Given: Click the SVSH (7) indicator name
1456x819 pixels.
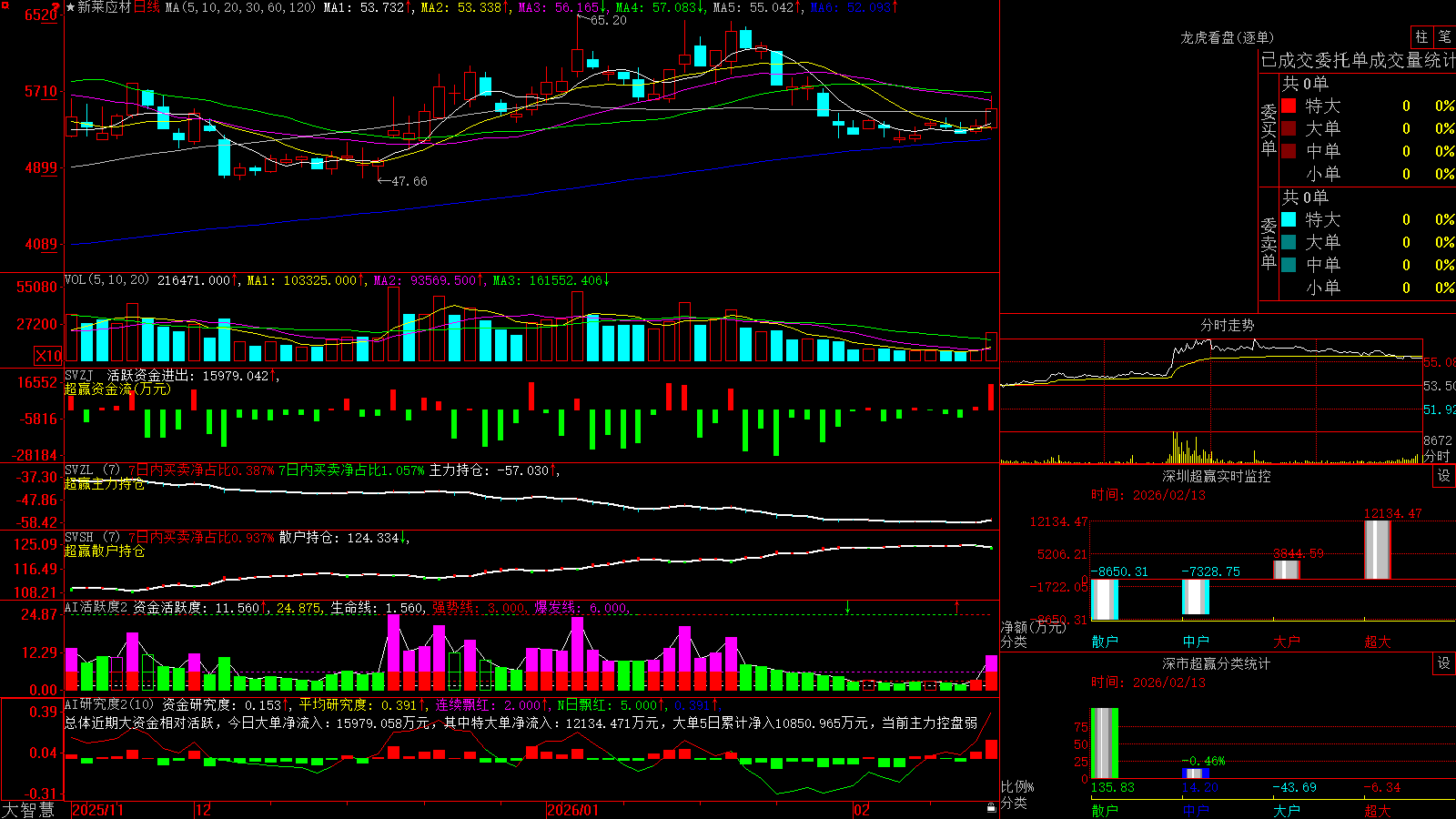Looking at the screenshot, I should coord(93,538).
